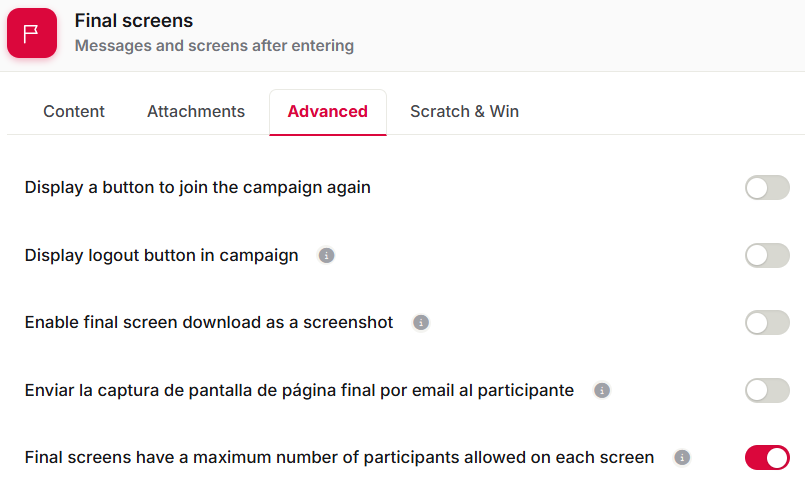This screenshot has width=805, height=490.
Task: Click the Final screens maximum participants label
Action: pos(339,457)
